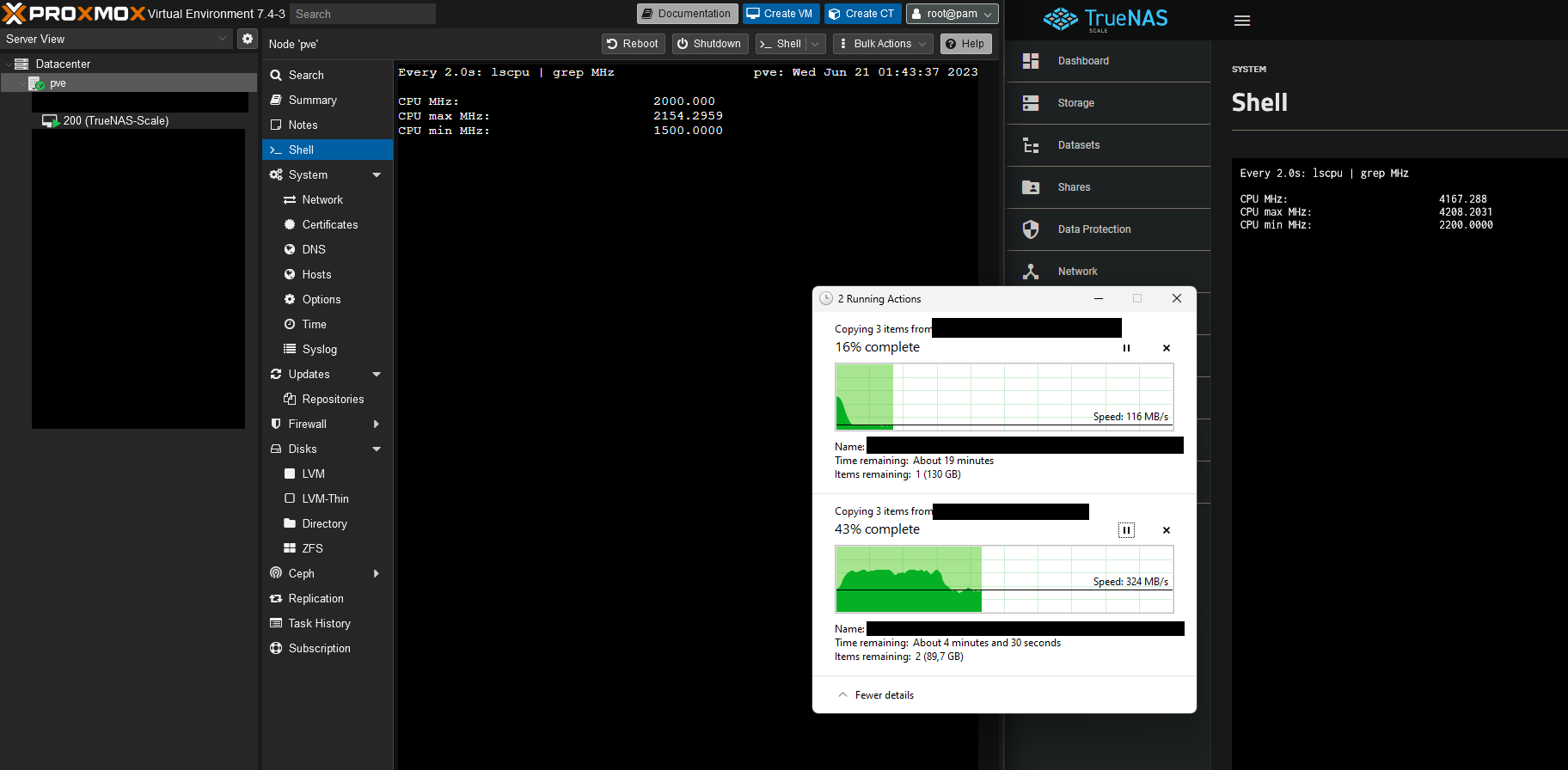Open the Directory disks item

[x=328, y=524]
